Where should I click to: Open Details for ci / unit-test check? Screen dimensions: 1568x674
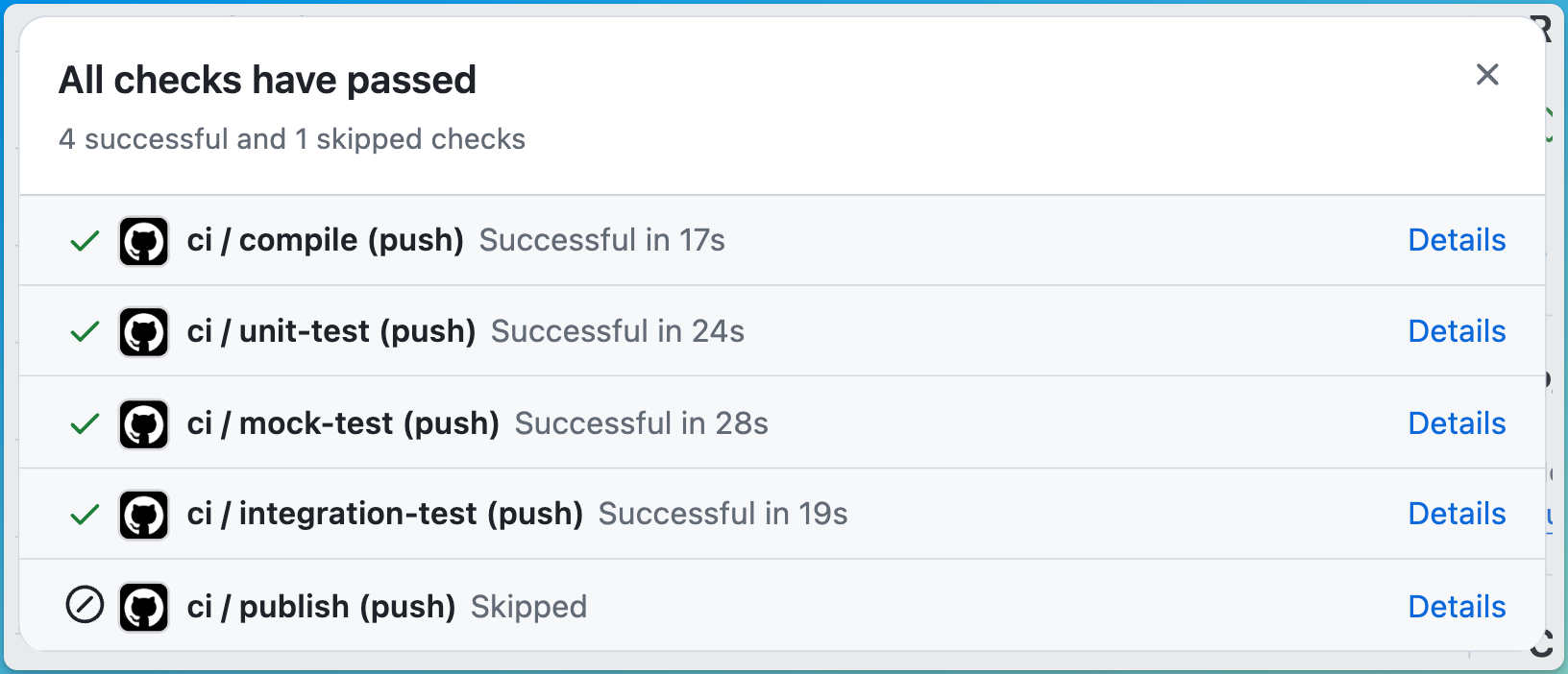pyautogui.click(x=1457, y=331)
